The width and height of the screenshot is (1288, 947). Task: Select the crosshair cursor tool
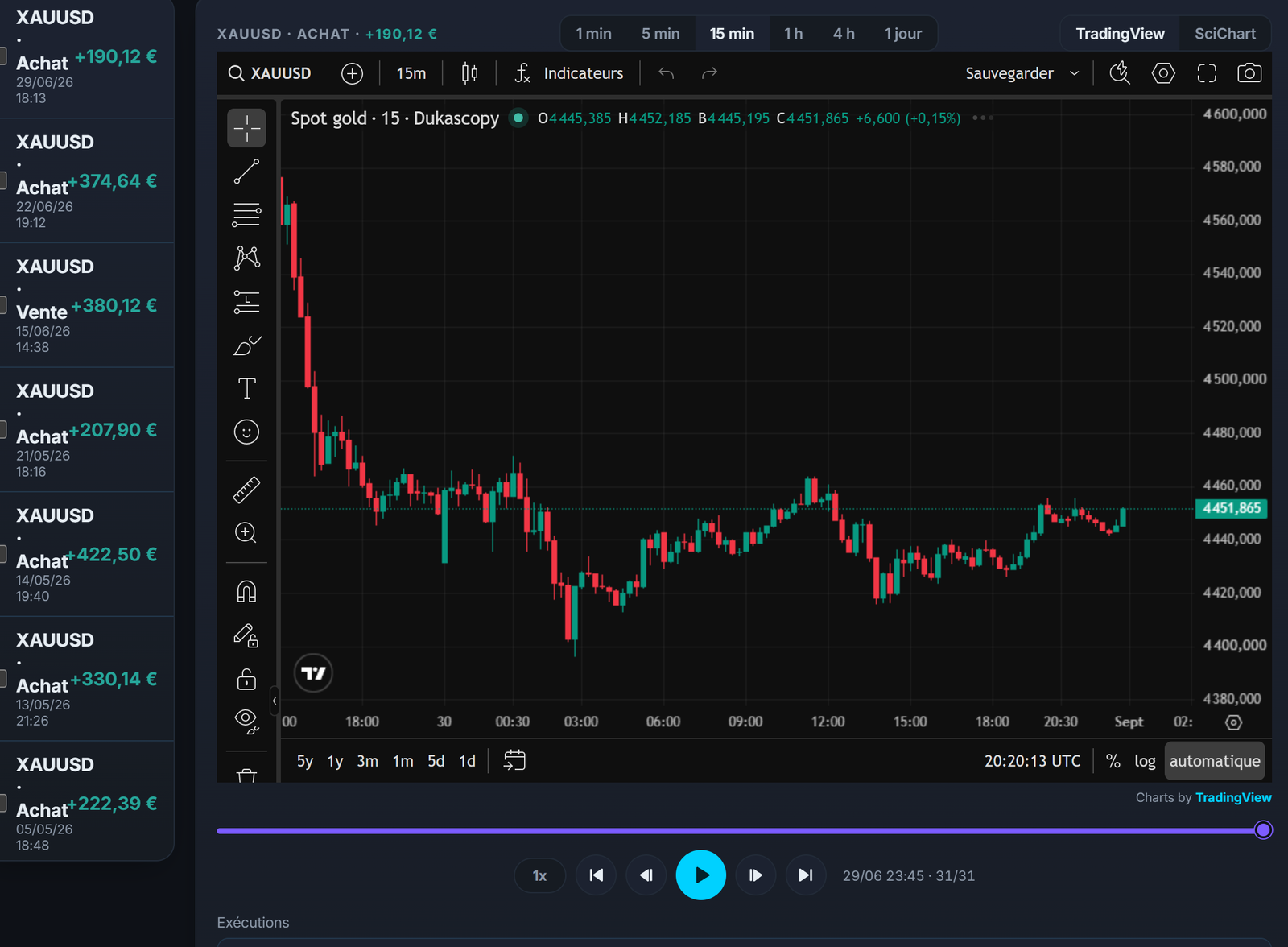point(246,128)
